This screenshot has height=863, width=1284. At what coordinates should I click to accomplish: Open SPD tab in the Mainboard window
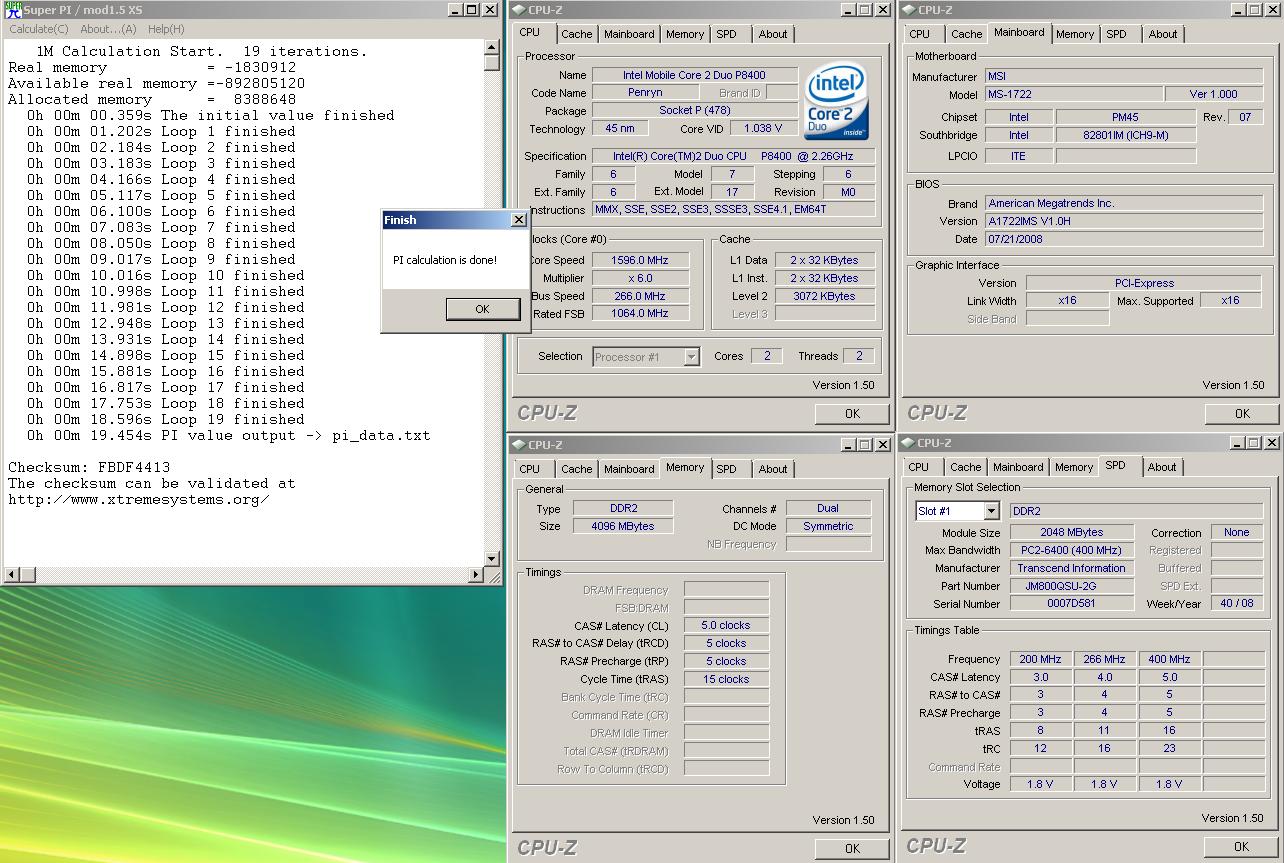[x=1117, y=34]
